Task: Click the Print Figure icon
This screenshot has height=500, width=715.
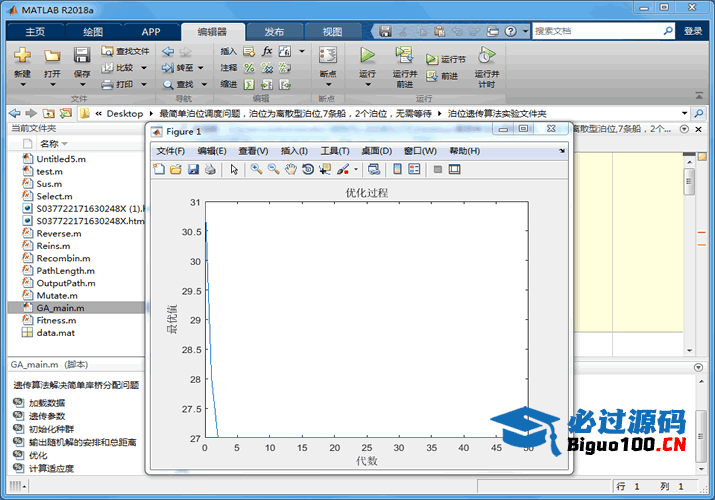Action: coord(210,170)
